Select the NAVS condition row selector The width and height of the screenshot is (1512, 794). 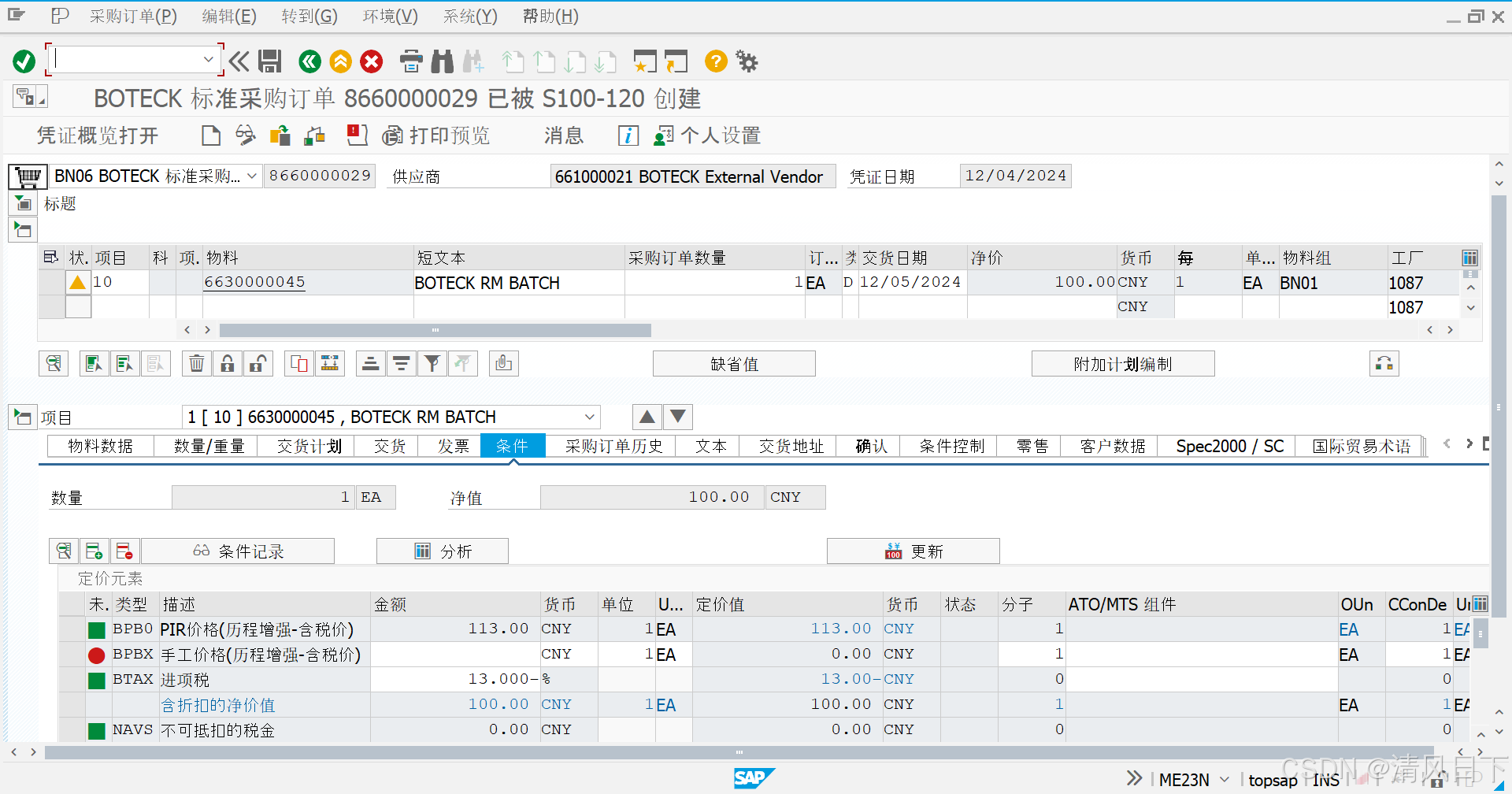pyautogui.click(x=72, y=730)
